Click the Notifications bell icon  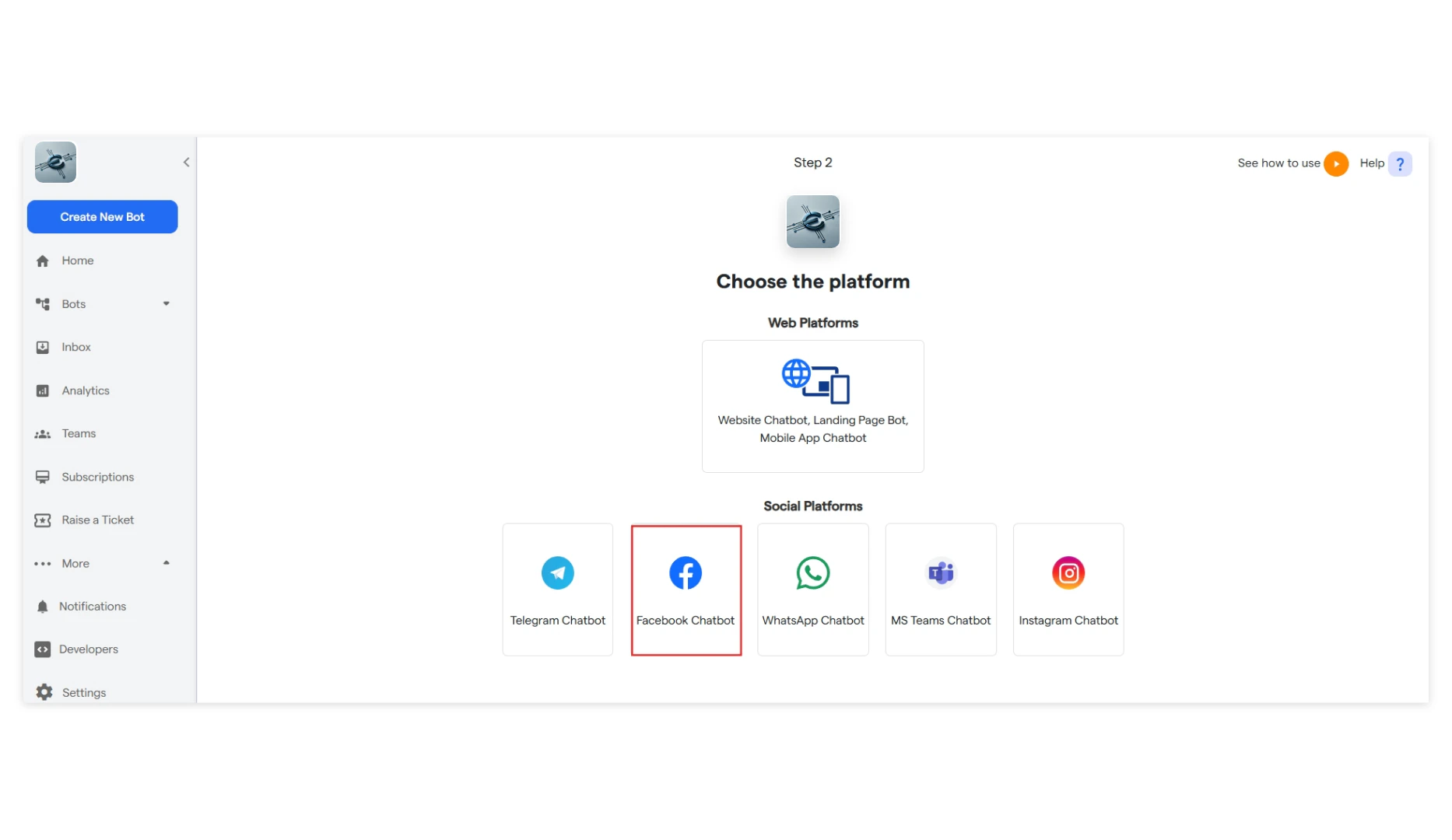coord(43,607)
